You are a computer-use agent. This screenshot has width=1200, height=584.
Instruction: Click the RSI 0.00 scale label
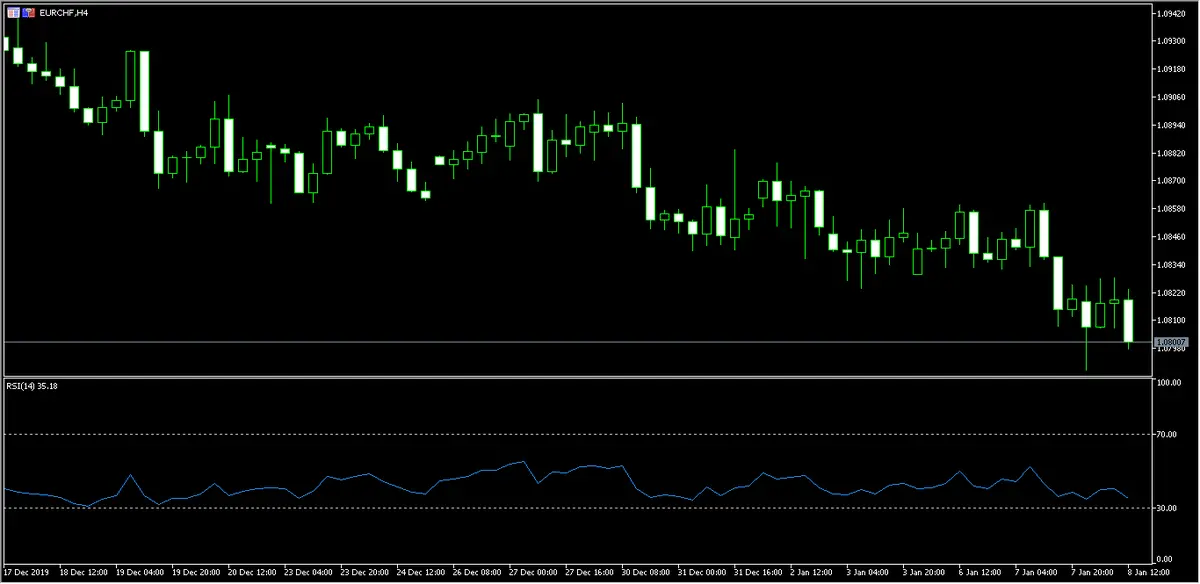click(x=1165, y=559)
